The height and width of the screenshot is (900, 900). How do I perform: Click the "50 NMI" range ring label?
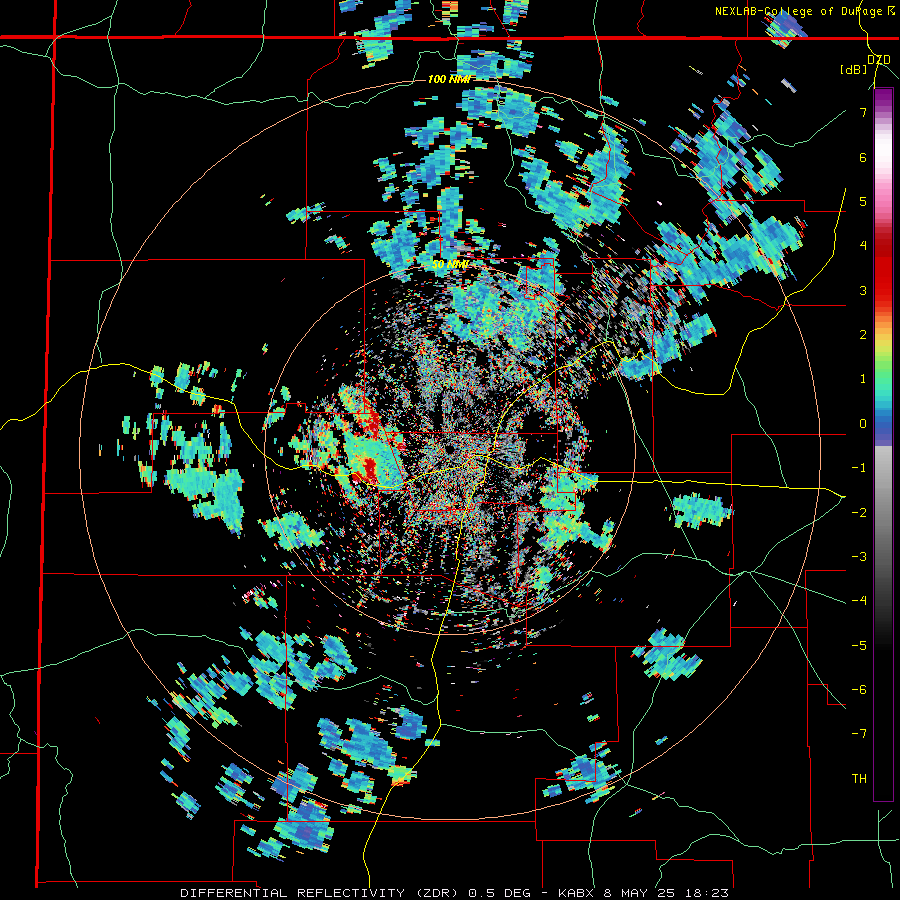click(x=449, y=265)
